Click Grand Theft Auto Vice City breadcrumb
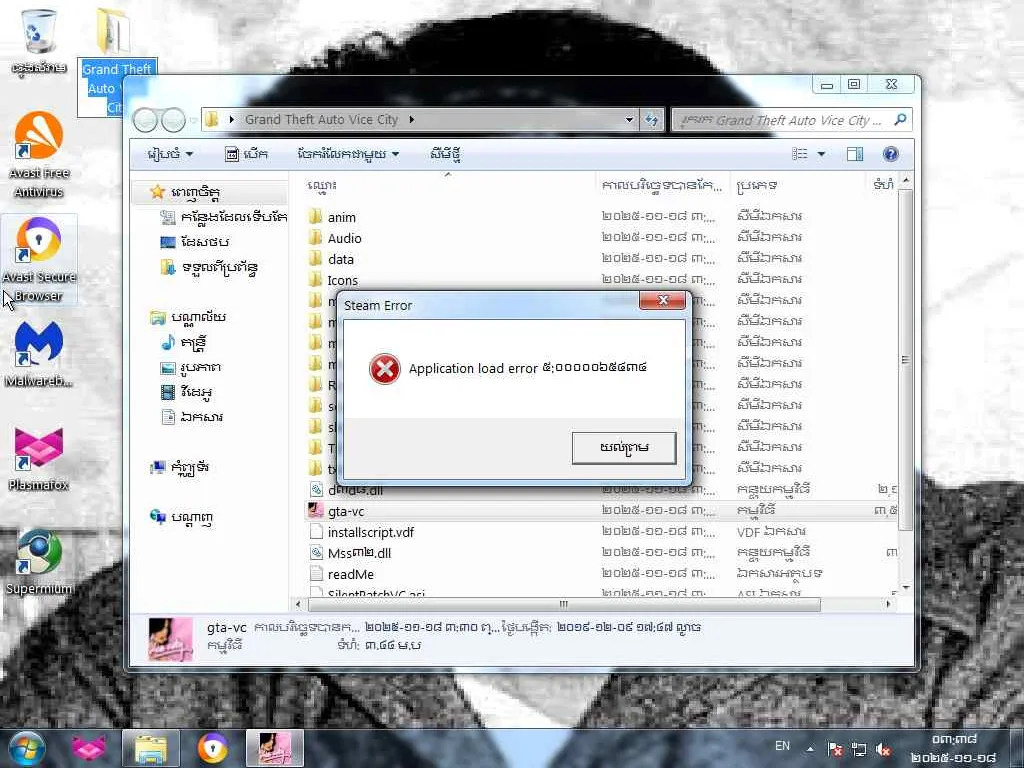The image size is (1024, 768). (321, 120)
